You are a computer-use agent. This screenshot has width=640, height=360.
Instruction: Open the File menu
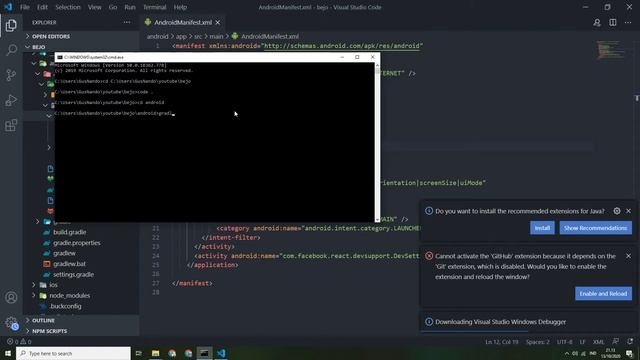25,7
